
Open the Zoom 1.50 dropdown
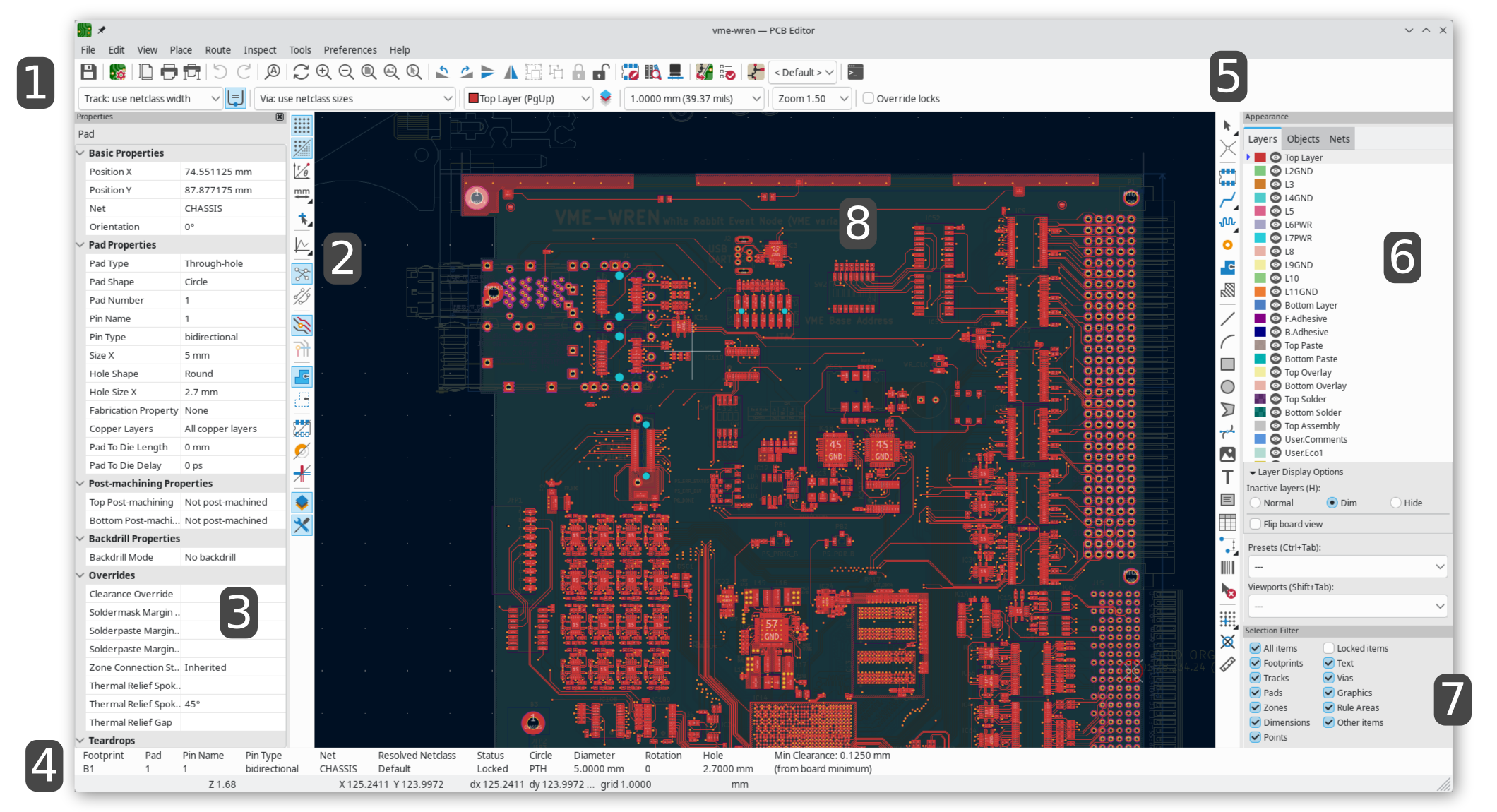pyautogui.click(x=811, y=98)
